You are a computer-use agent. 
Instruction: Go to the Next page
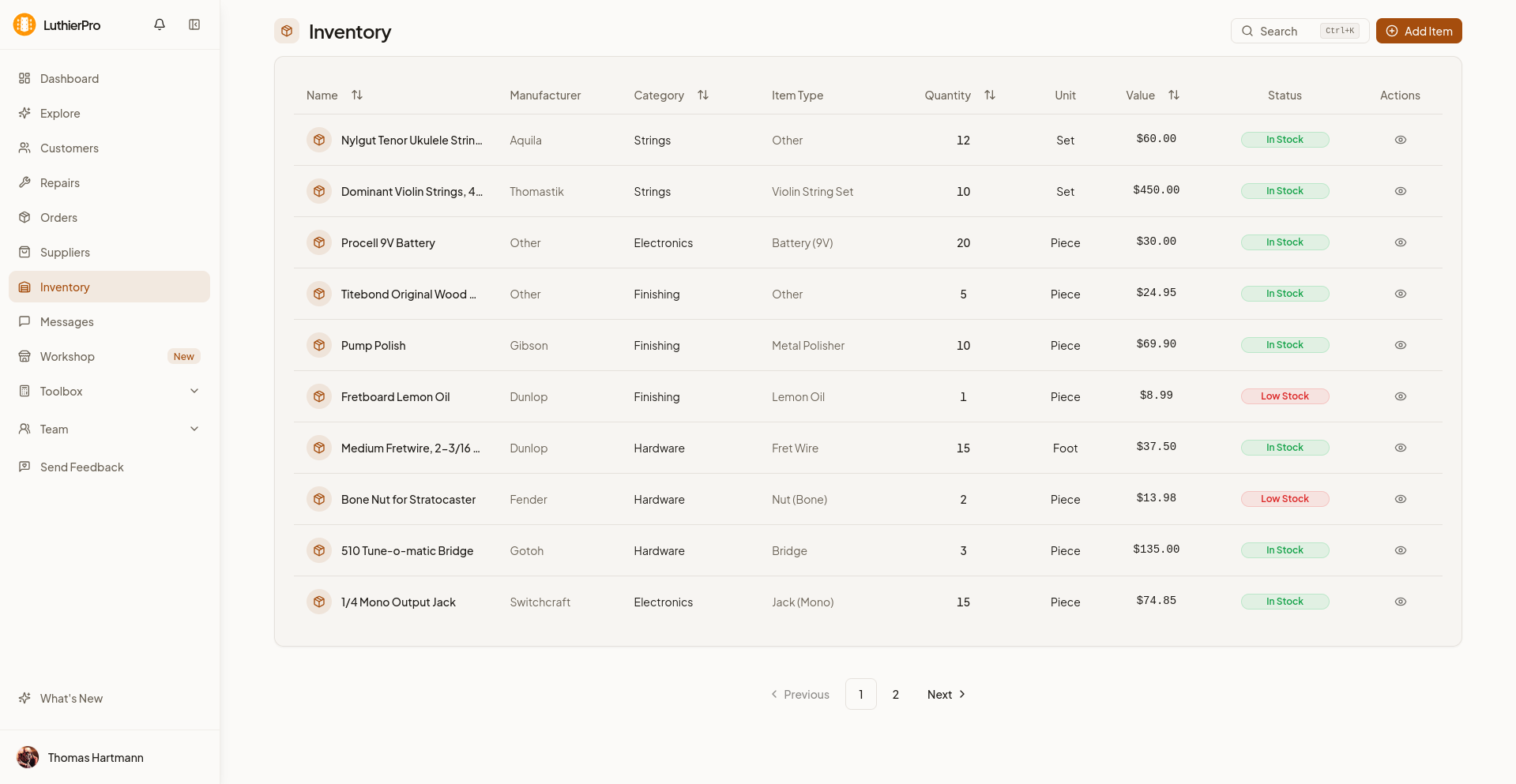pyautogui.click(x=946, y=694)
